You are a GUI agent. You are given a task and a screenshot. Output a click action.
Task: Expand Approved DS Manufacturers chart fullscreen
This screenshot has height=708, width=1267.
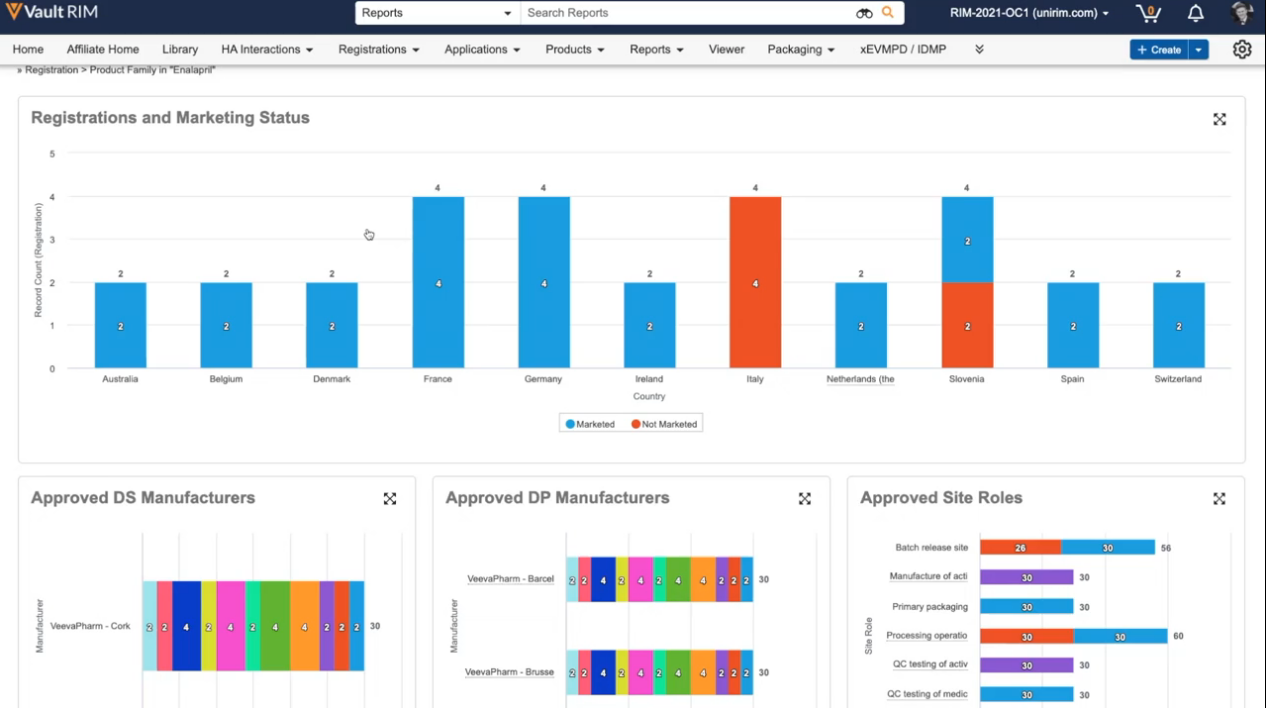point(390,499)
